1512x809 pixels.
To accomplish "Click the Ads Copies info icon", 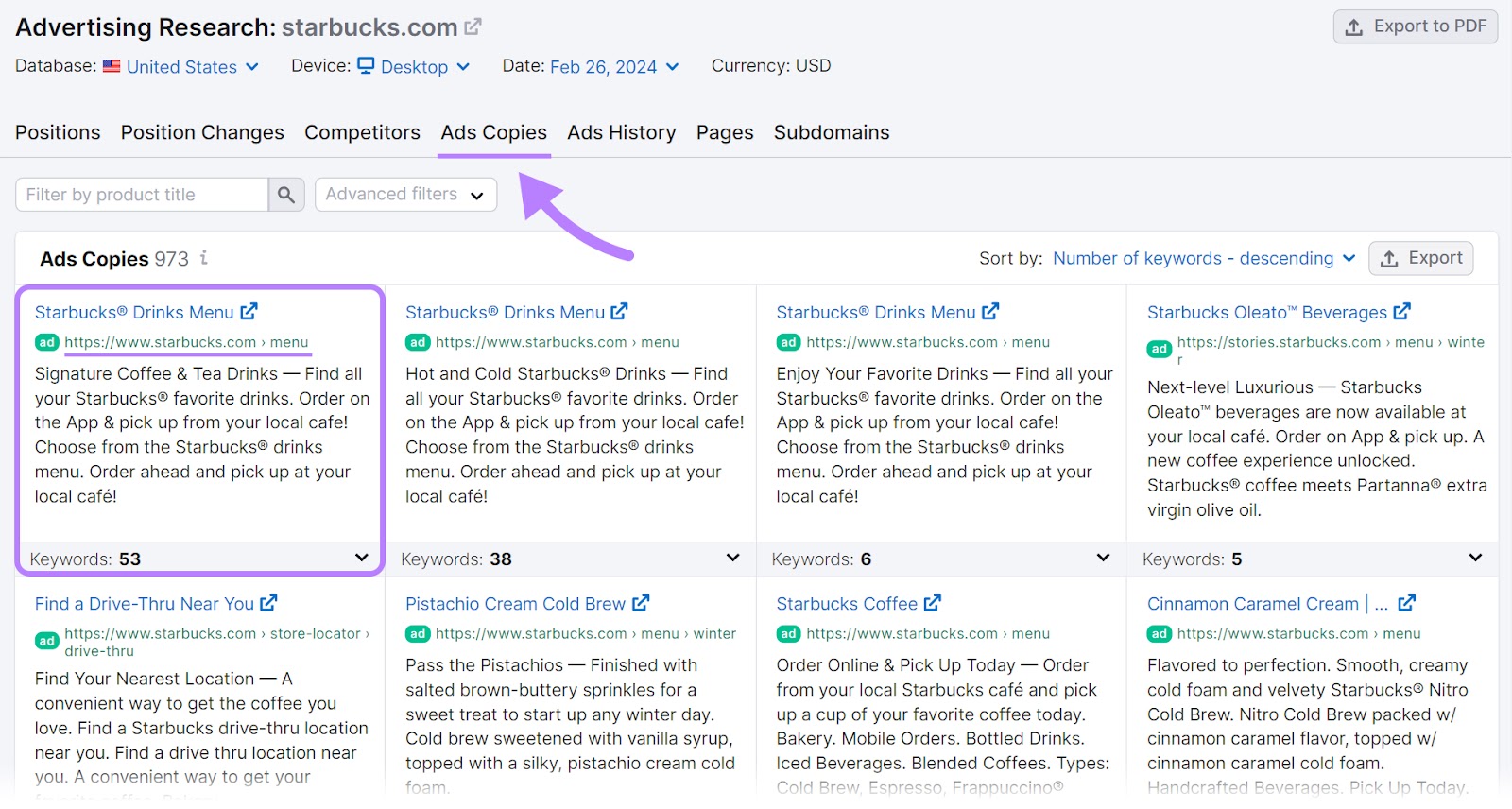I will click(x=204, y=257).
